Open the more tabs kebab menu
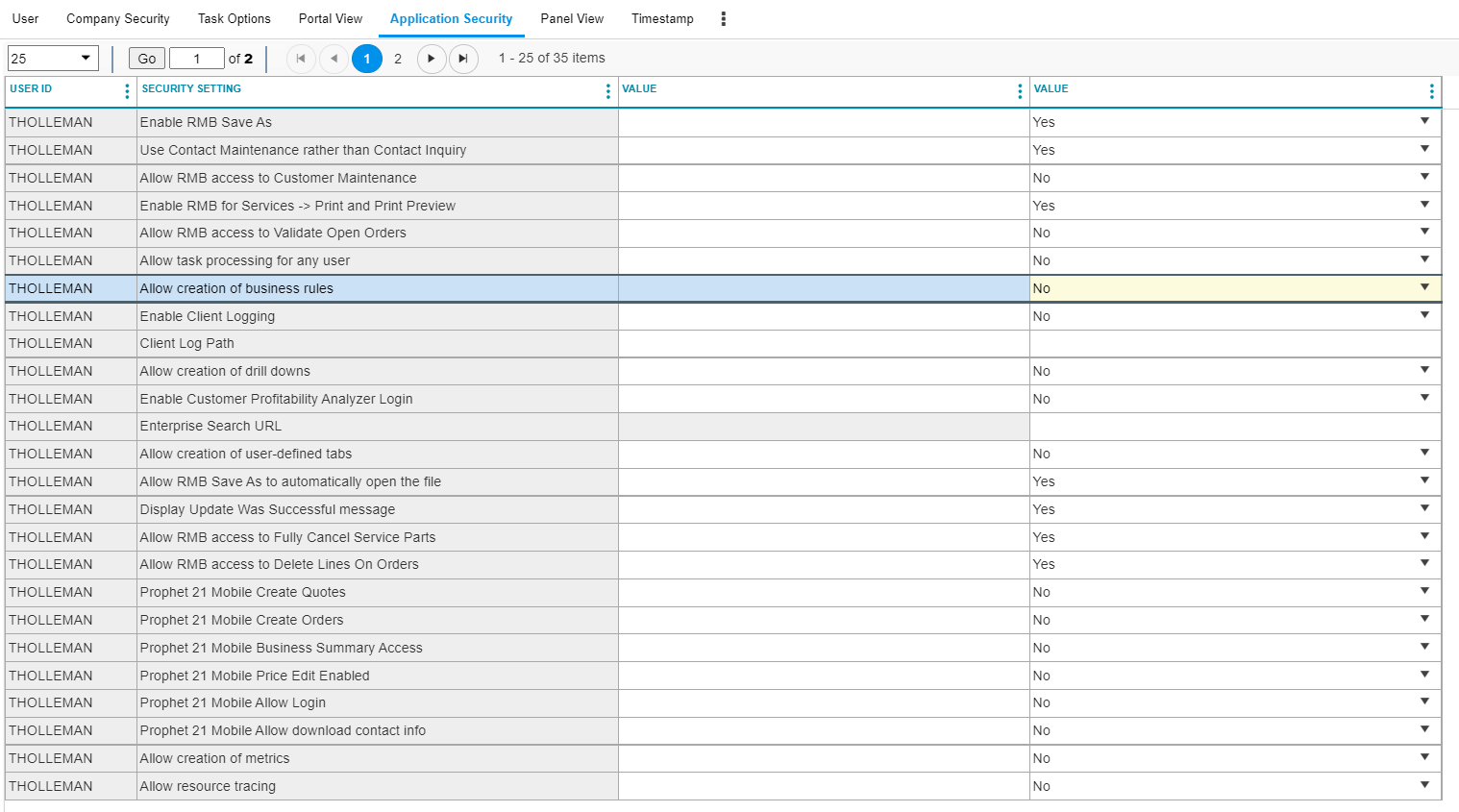1459x812 pixels. 724,19
